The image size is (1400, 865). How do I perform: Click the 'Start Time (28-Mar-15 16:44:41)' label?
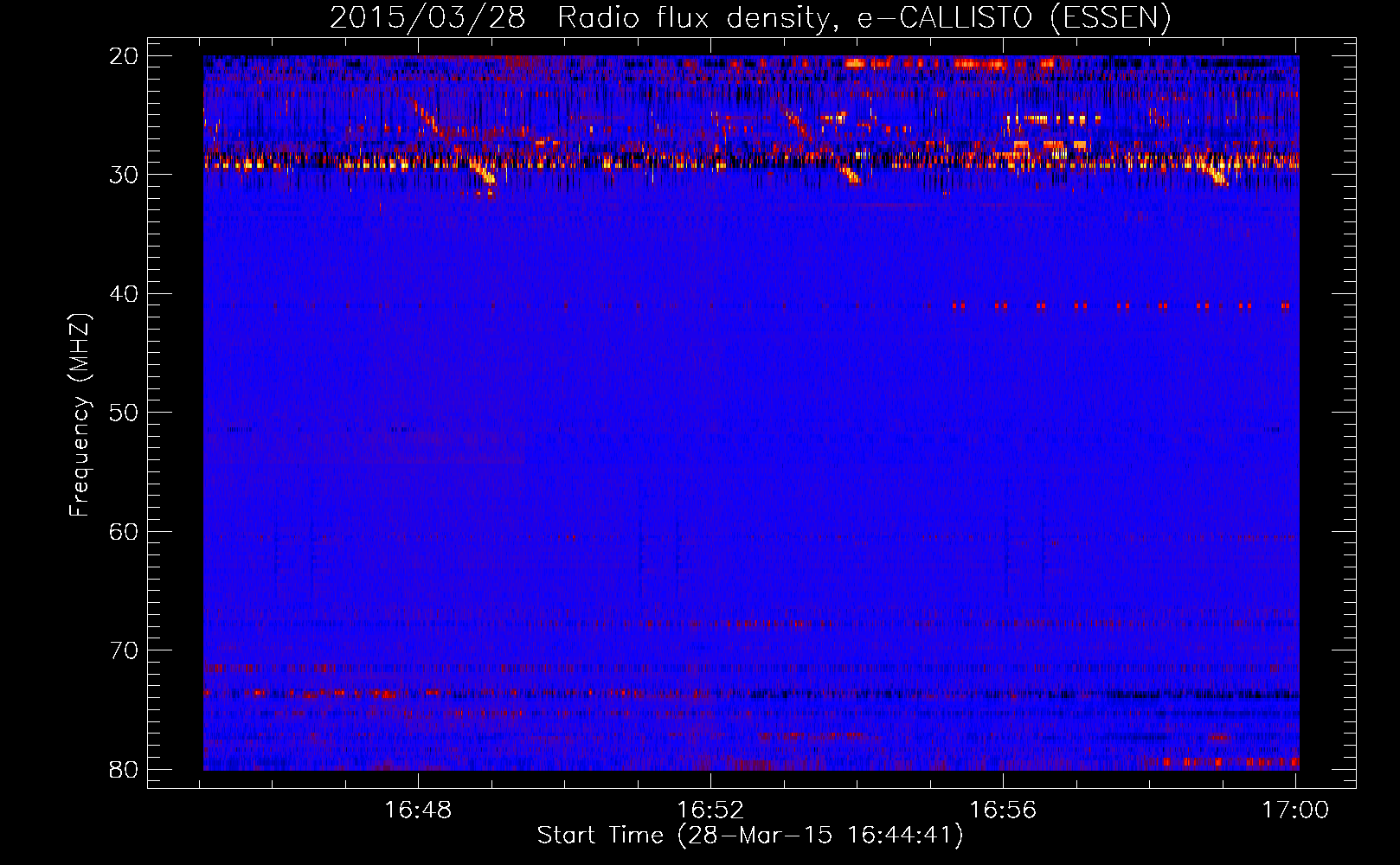pos(750,836)
